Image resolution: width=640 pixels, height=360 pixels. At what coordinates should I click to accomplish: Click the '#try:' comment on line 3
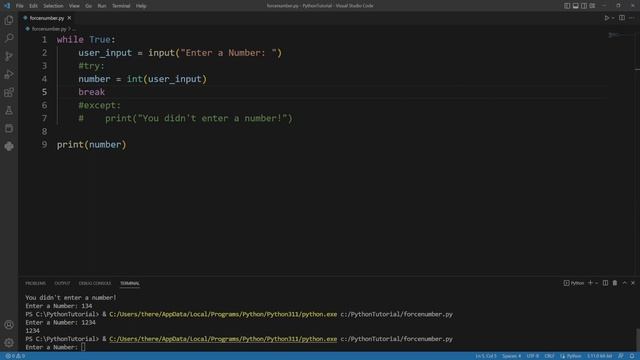tap(91, 66)
